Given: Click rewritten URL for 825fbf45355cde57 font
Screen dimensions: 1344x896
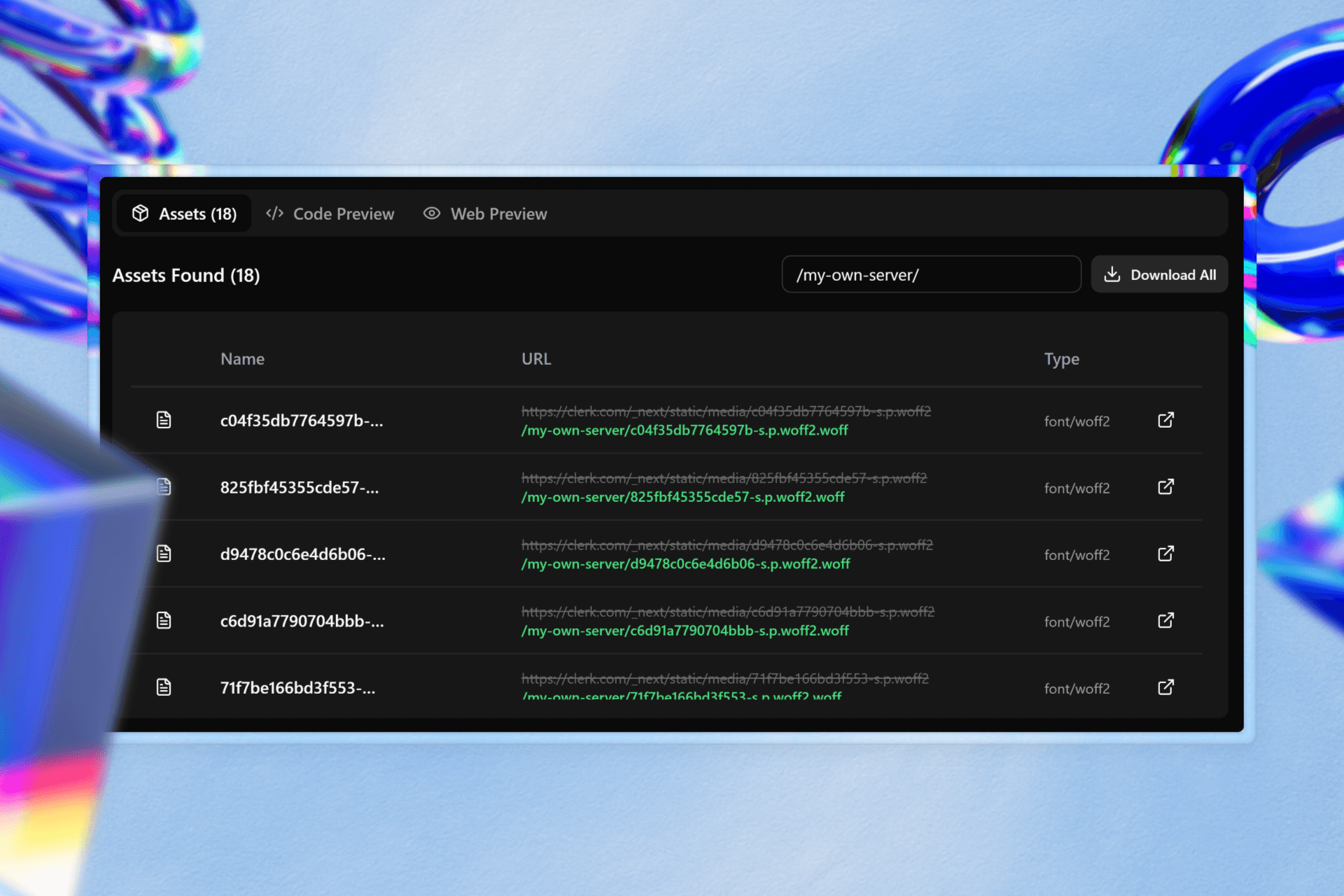Looking at the screenshot, I should coord(682,497).
